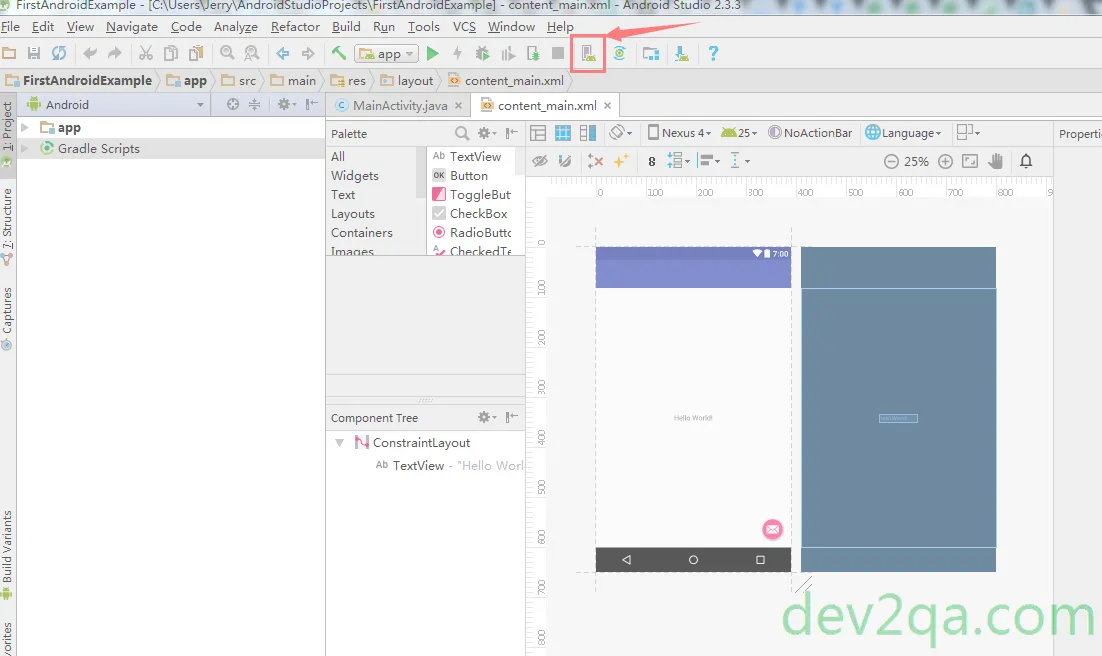Screen dimensions: 1102x656
Task: Open the Nexus 4 device dropdown
Action: click(680, 133)
